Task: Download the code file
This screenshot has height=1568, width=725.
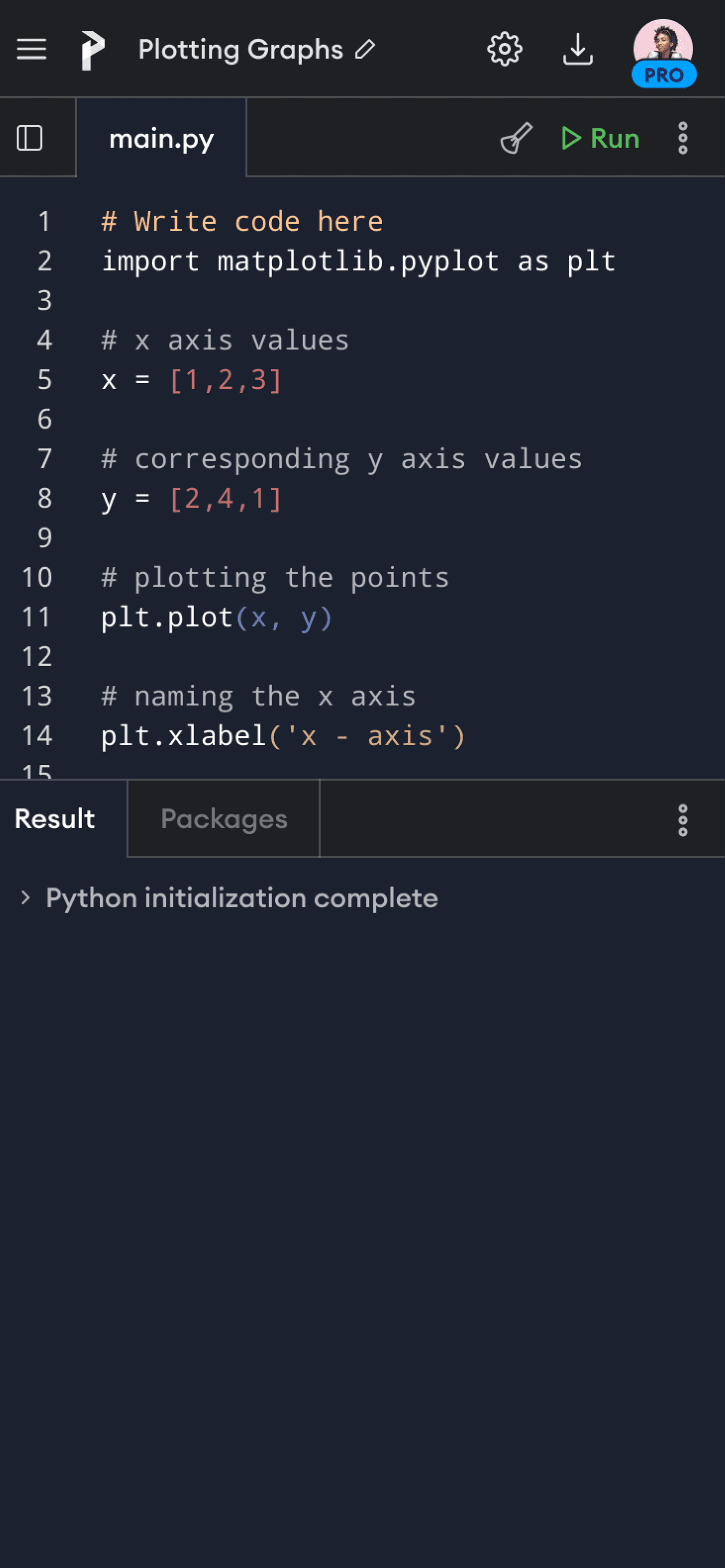Action: pos(577,49)
